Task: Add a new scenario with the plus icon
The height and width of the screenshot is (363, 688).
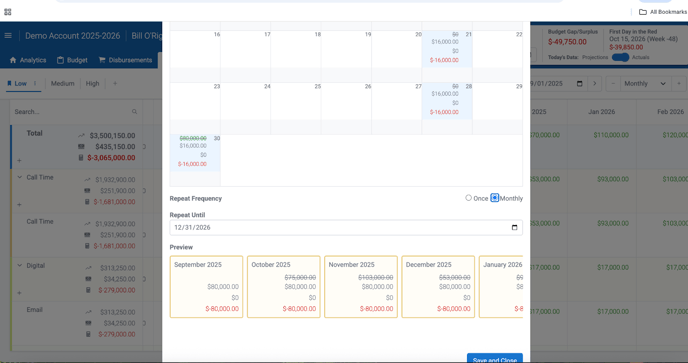Action: click(115, 83)
